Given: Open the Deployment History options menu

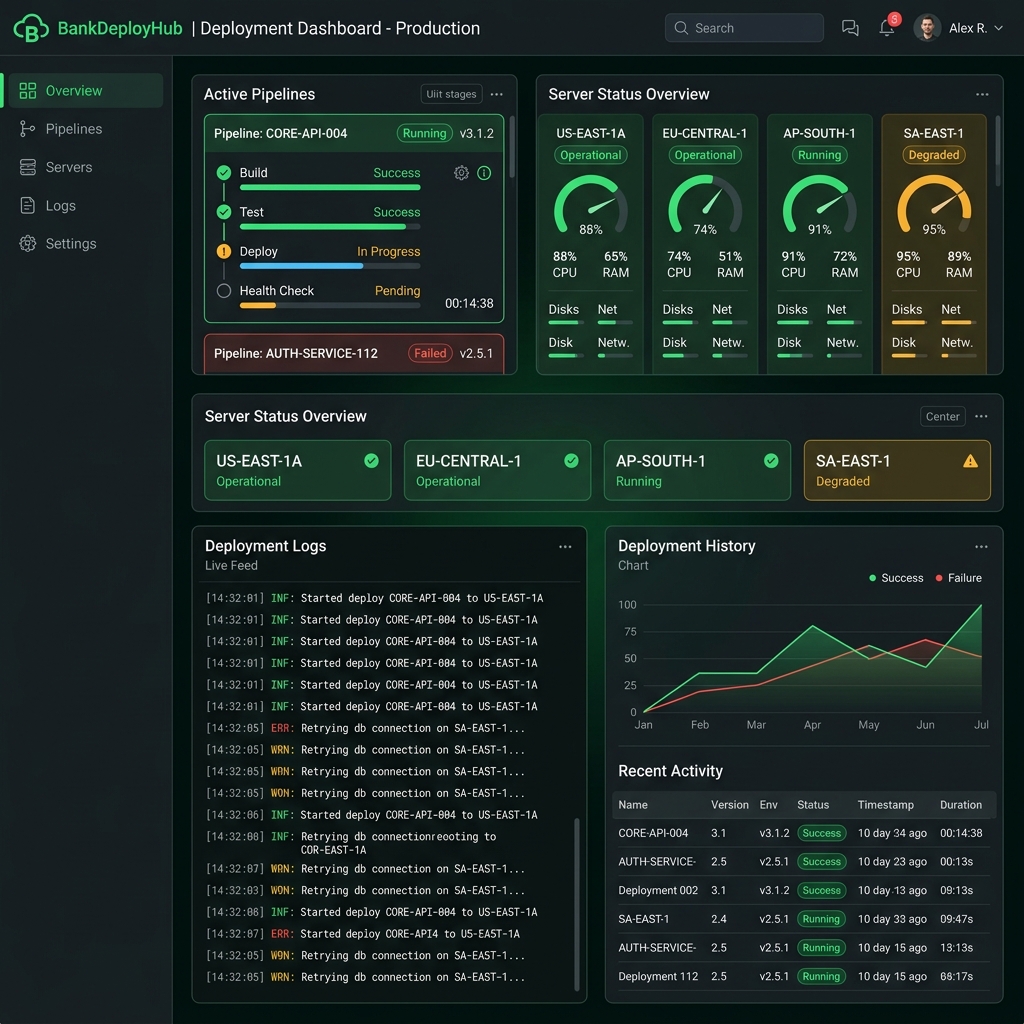Looking at the screenshot, I should pos(981,547).
